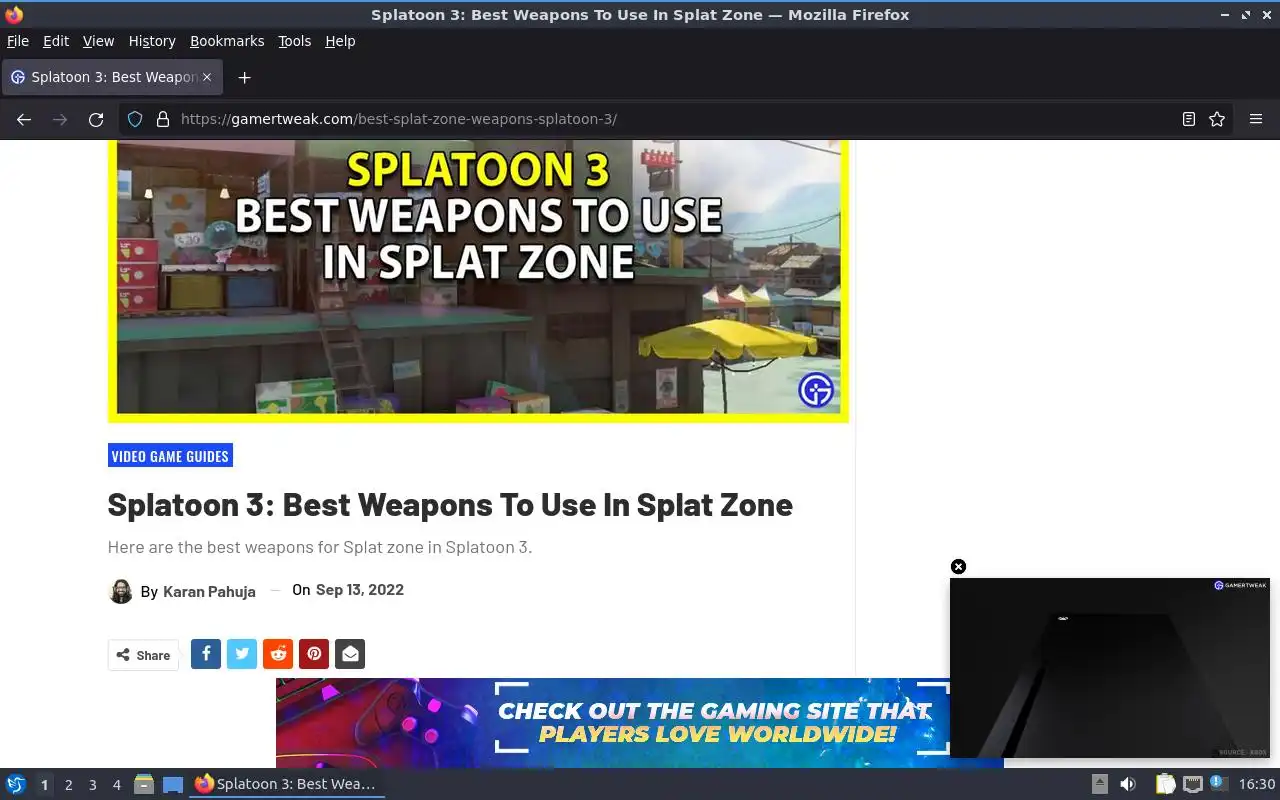Click the Share button
Viewport: 1280px width, 800px height.
[x=143, y=655]
